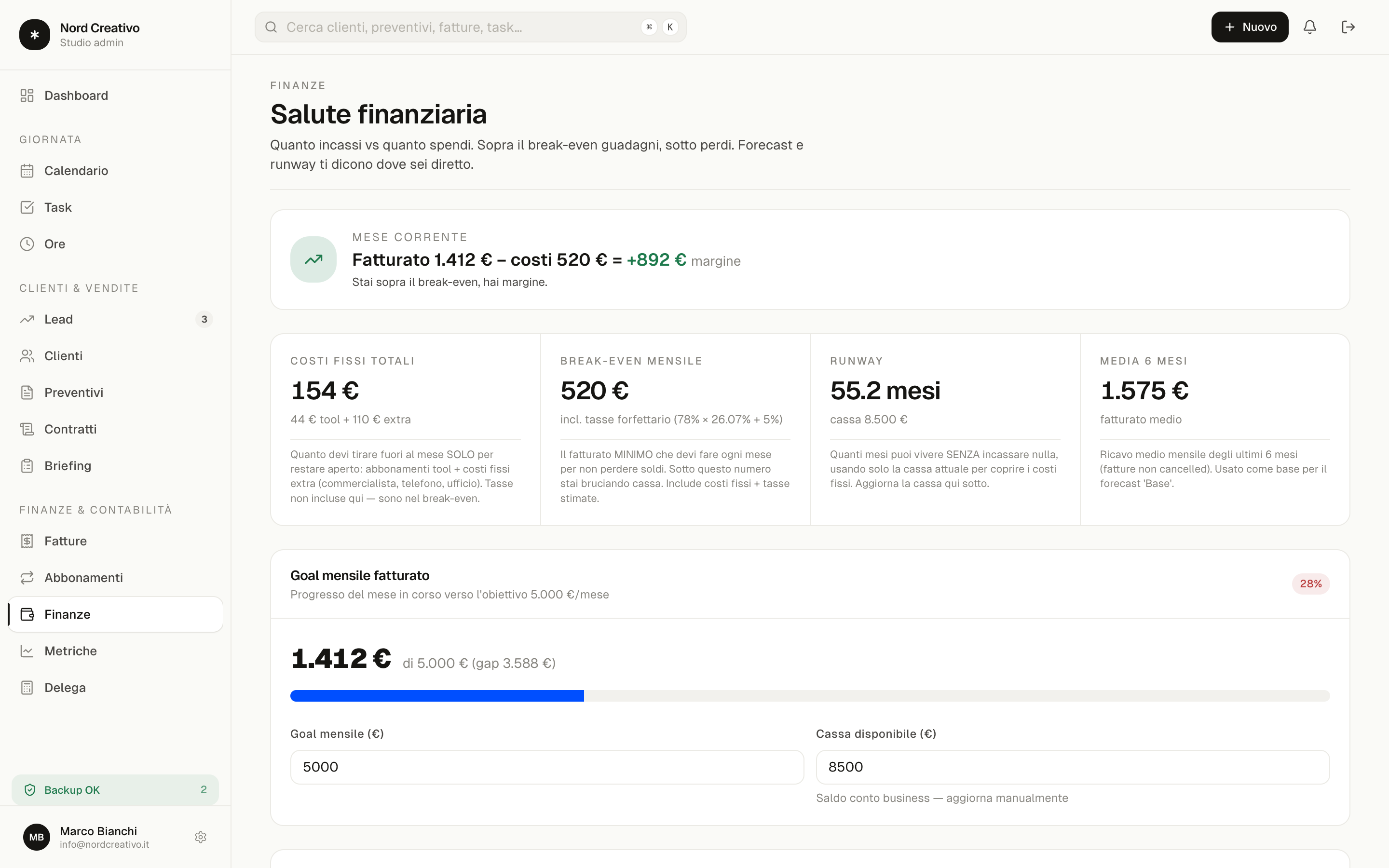This screenshot has width=1389, height=868.
Task: Click the Nord Creativo asterisk logo
Action: [x=34, y=35]
